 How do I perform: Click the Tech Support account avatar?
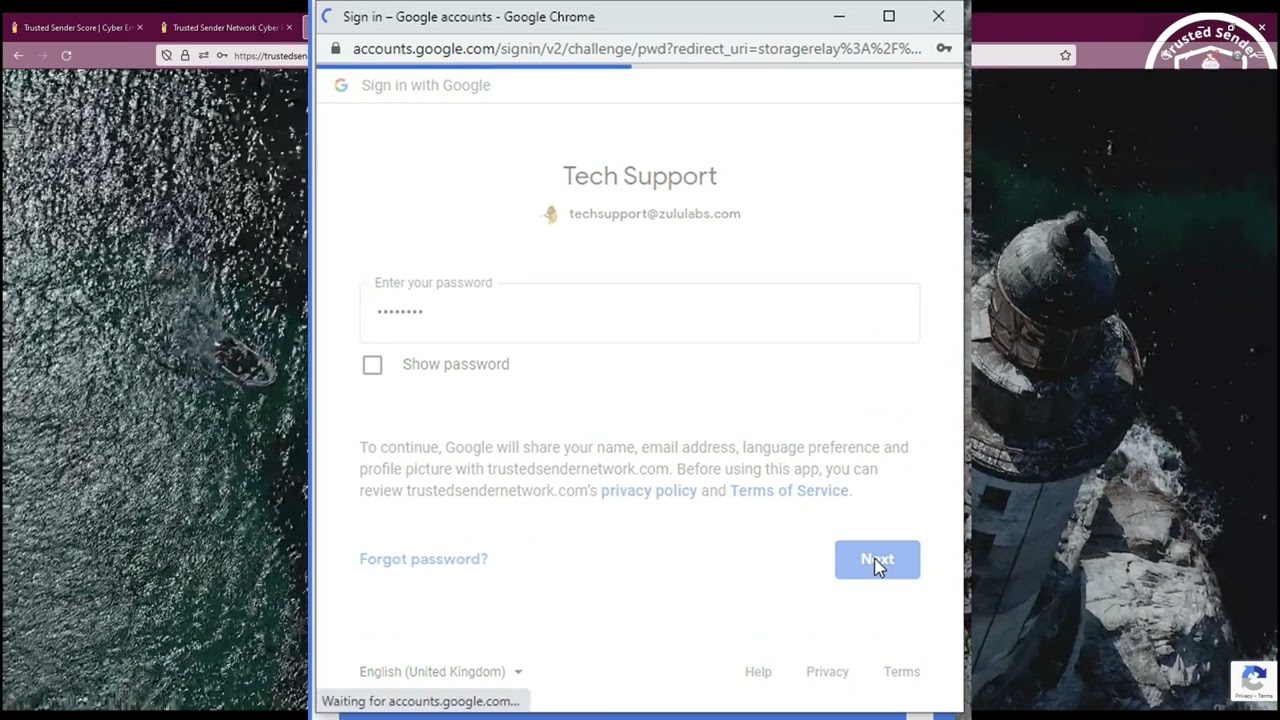550,214
